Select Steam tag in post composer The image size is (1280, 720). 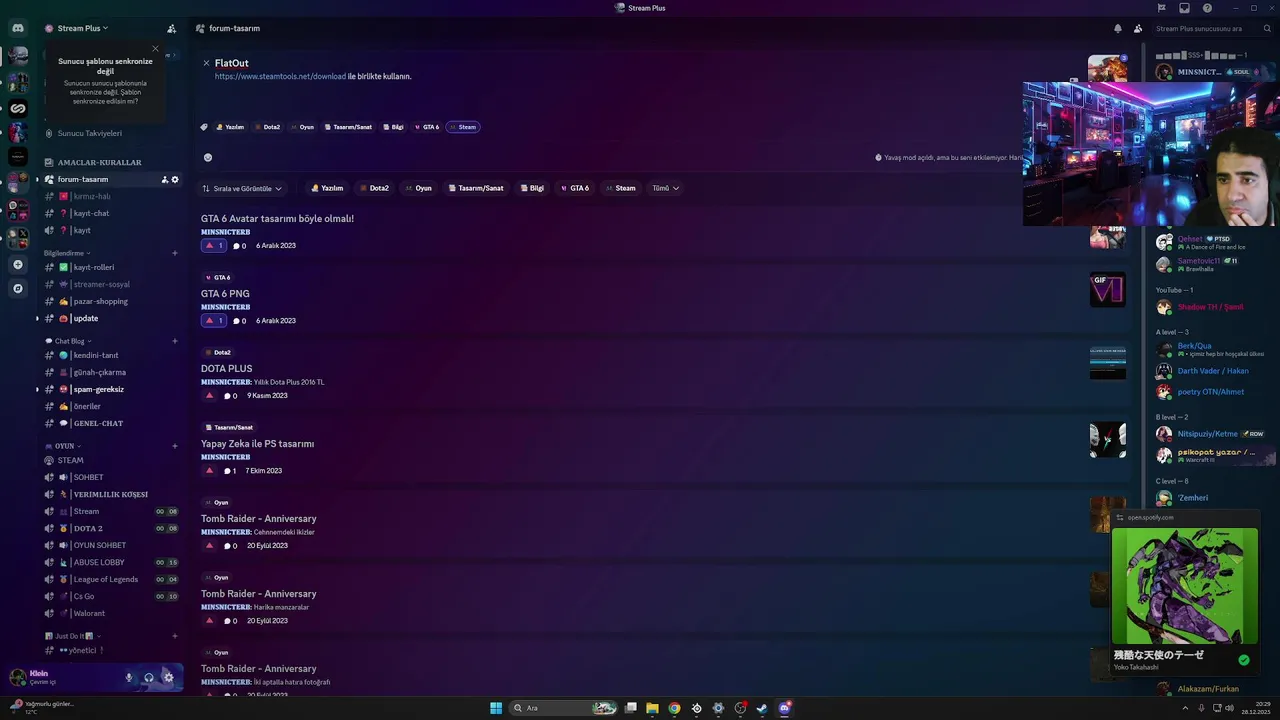pos(463,127)
